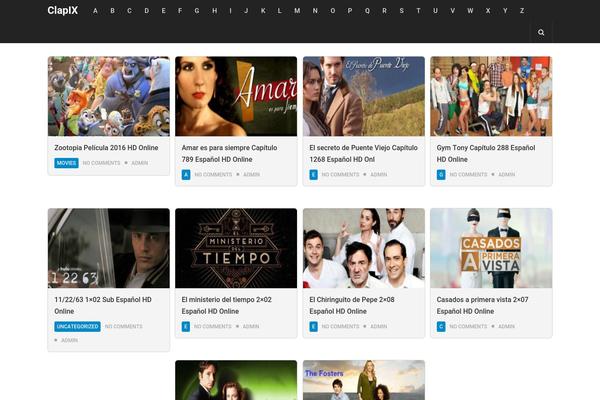600x400 pixels.
Task: Browse titles starting with letter E
Action: pos(163,11)
